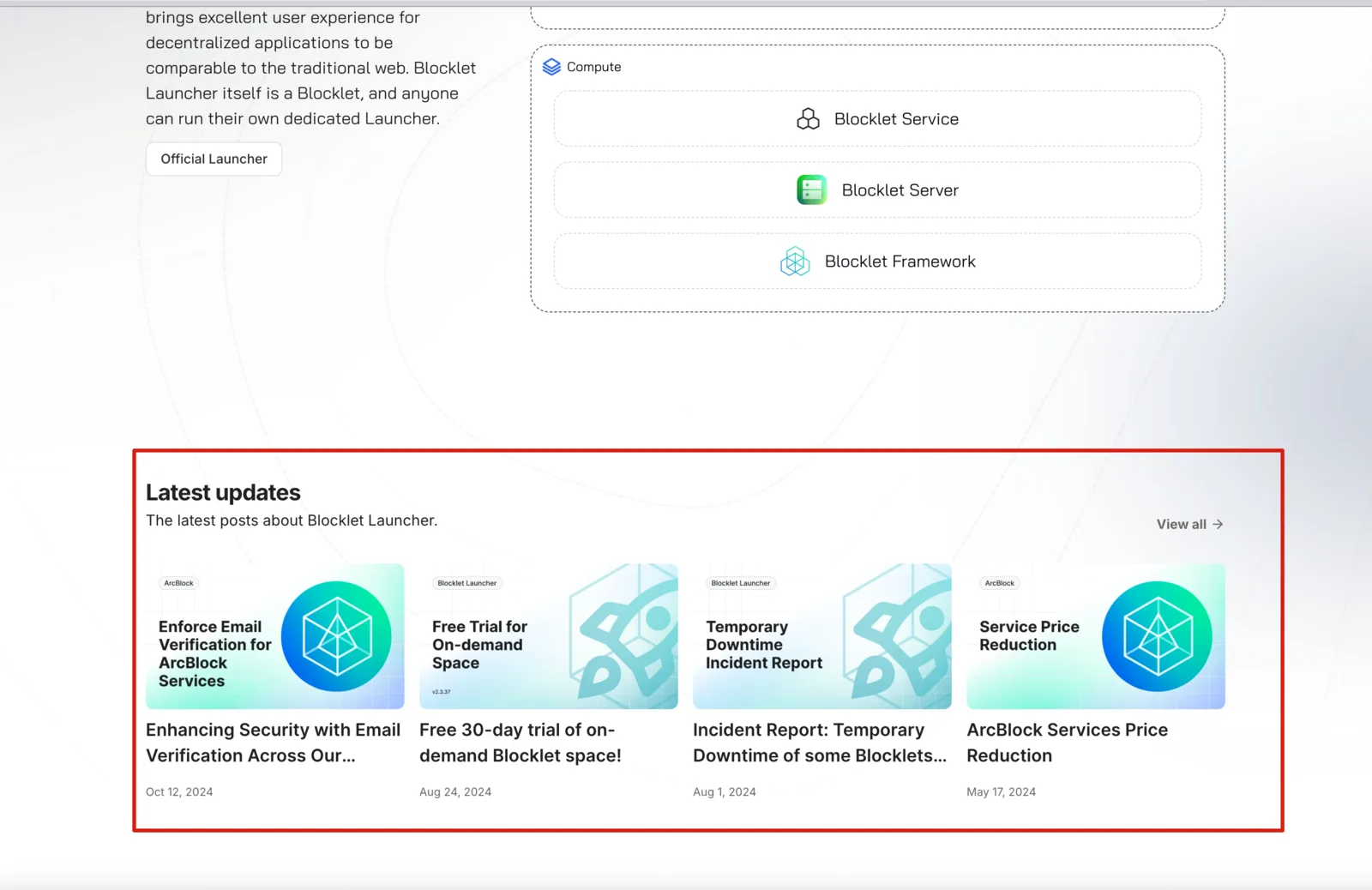The image size is (1372, 890).
Task: Click the 'Service Price Reduction' thumbnail text
Action: (x=1029, y=636)
